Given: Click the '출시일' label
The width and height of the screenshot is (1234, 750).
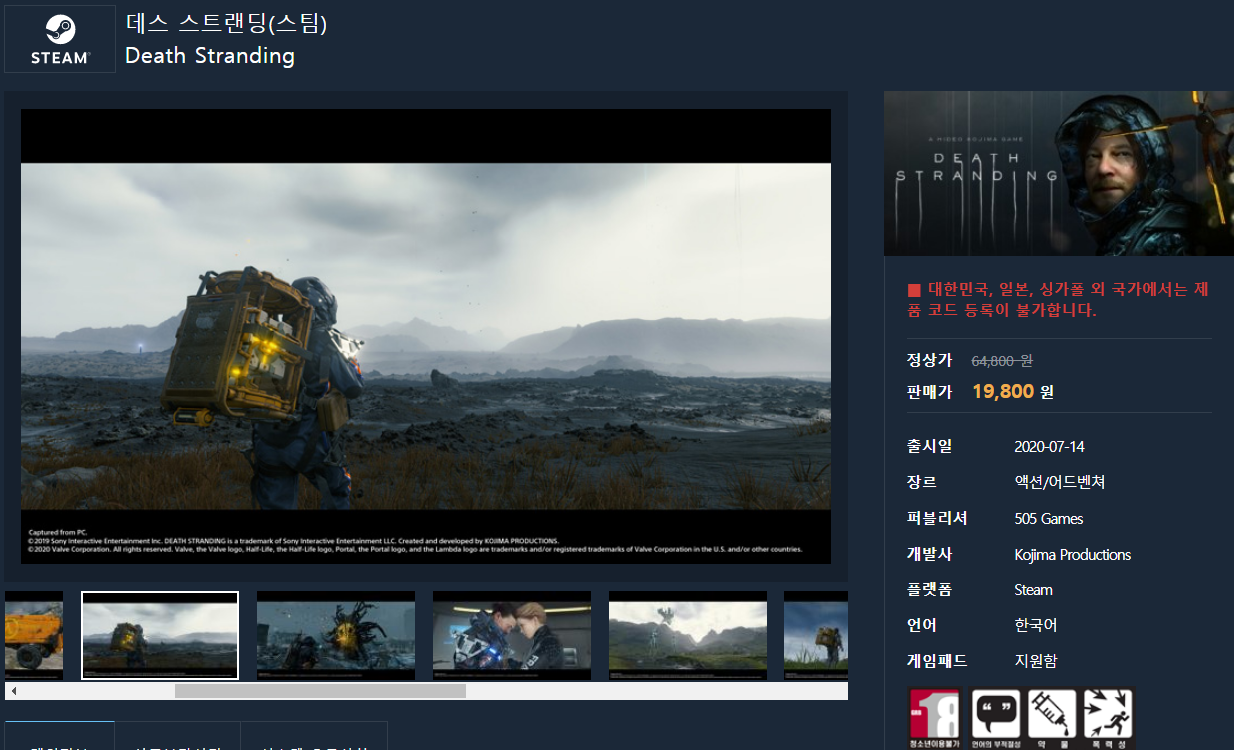Looking at the screenshot, I should (929, 446).
